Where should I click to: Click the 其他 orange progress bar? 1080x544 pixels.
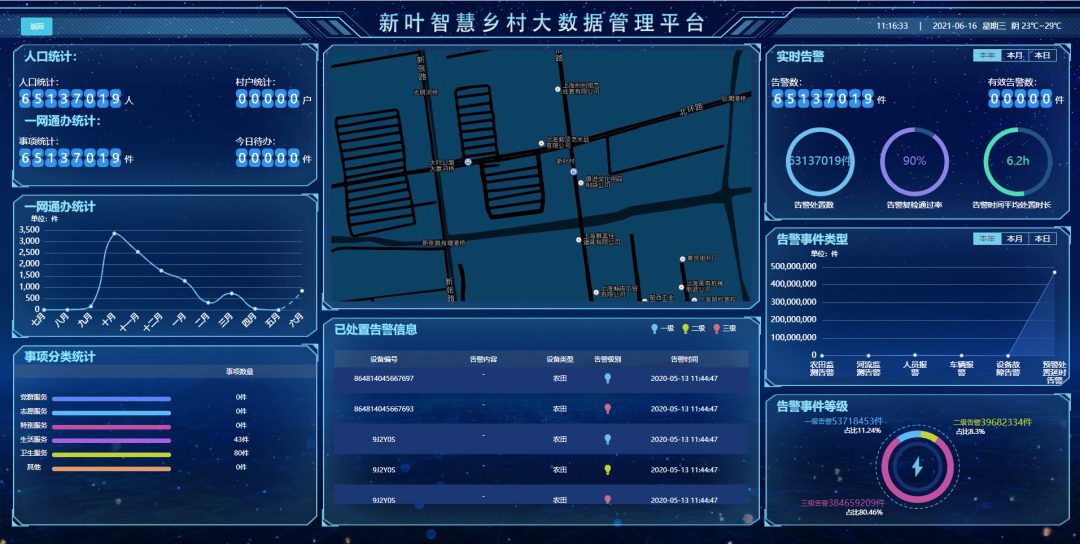tap(112, 468)
